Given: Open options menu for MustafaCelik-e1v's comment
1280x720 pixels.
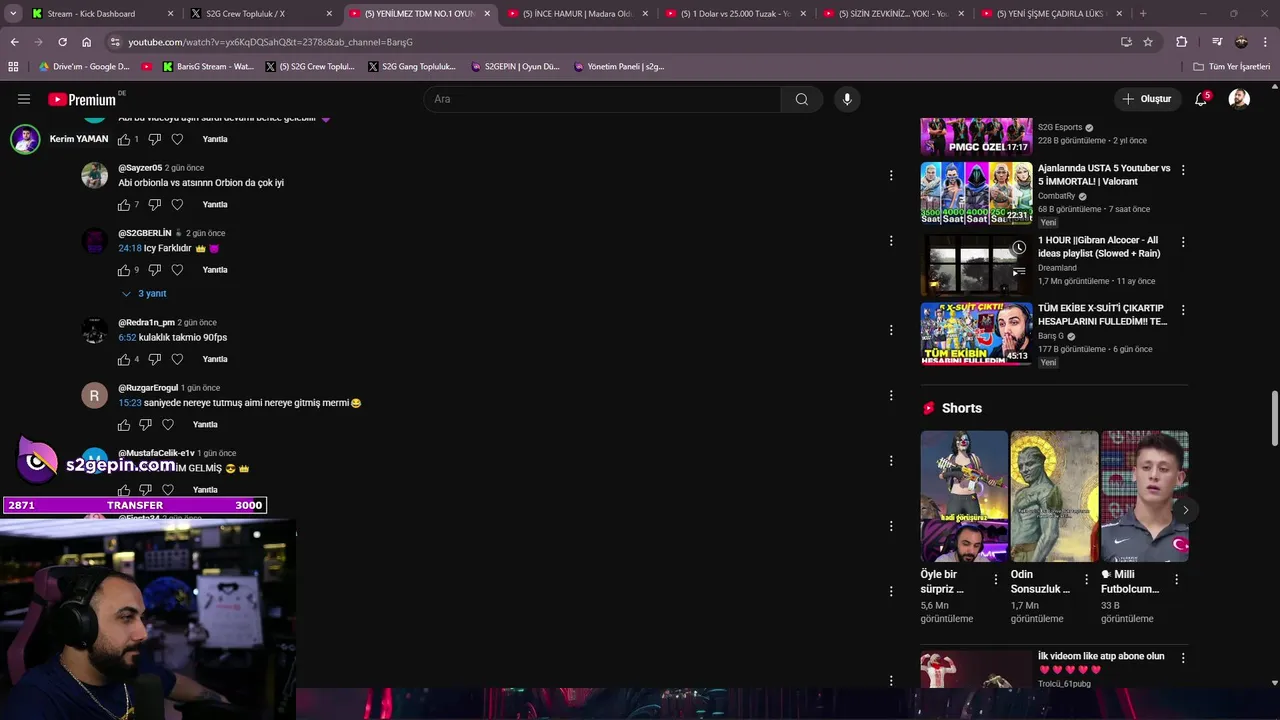Looking at the screenshot, I should (891, 461).
